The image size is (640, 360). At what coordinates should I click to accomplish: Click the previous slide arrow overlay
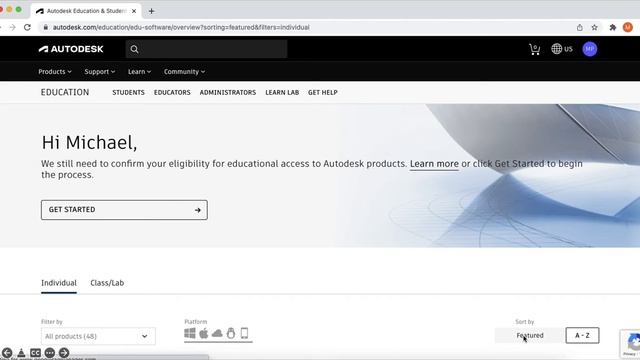(x=7, y=353)
